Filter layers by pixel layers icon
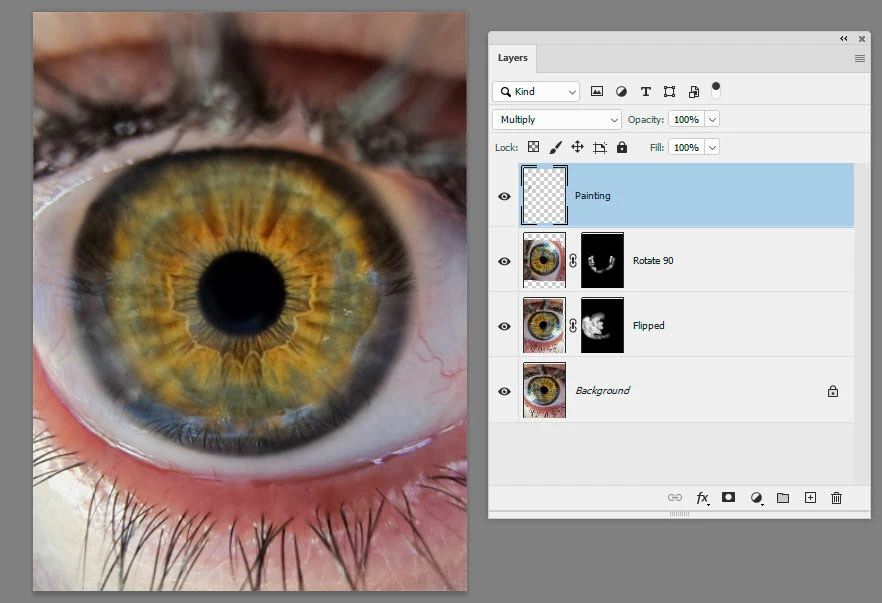882x603 pixels. [x=597, y=91]
